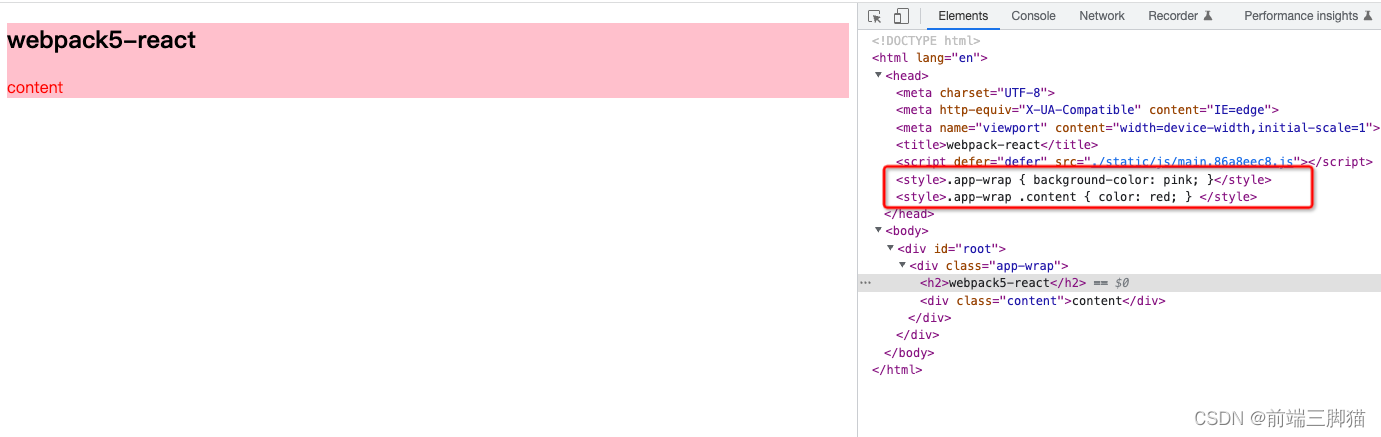Toggle the device toolbar icon
This screenshot has width=1381, height=437.
point(901,16)
